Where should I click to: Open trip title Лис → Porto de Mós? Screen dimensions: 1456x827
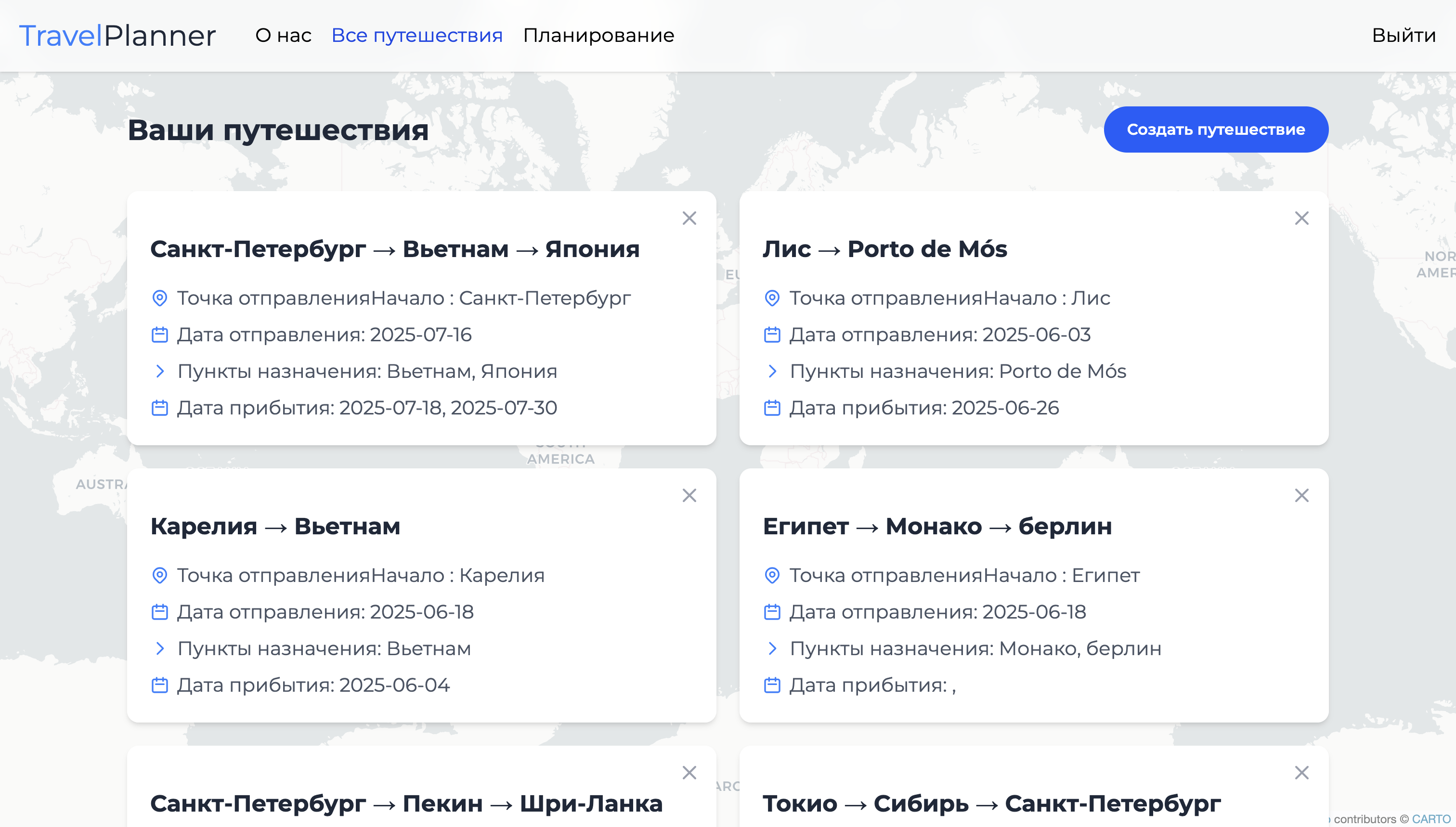(x=884, y=249)
